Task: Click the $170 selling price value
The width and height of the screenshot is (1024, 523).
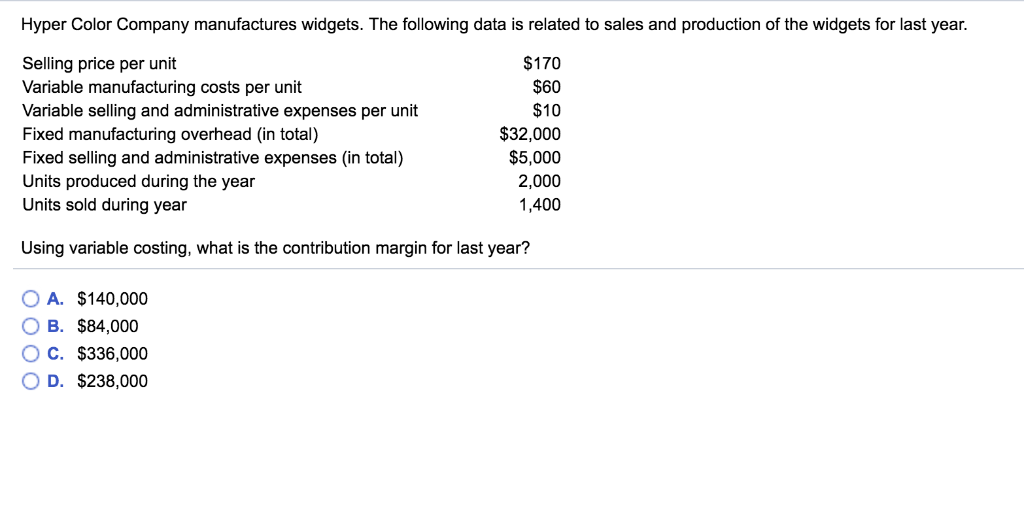Action: tap(542, 64)
